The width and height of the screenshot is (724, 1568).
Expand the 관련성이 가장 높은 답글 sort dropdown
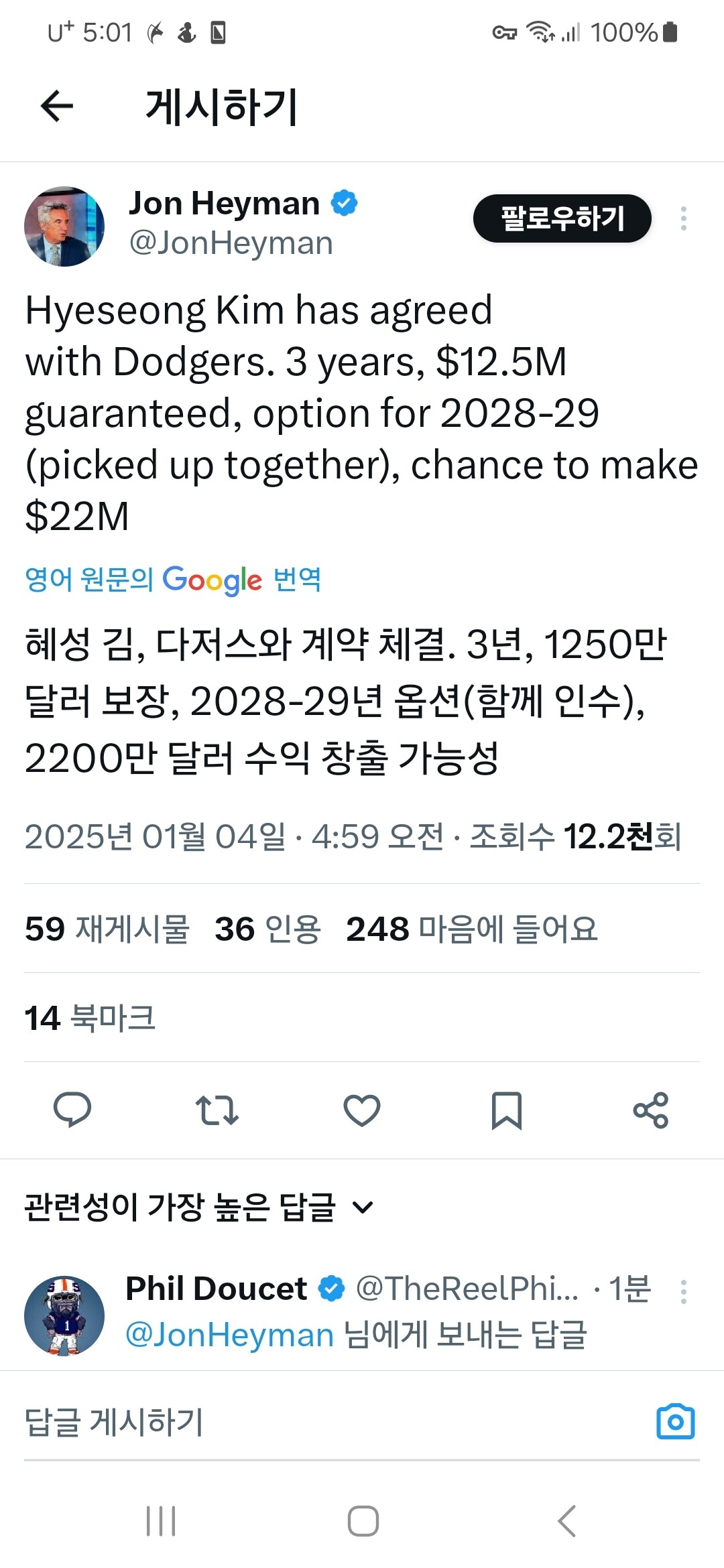(198, 1207)
